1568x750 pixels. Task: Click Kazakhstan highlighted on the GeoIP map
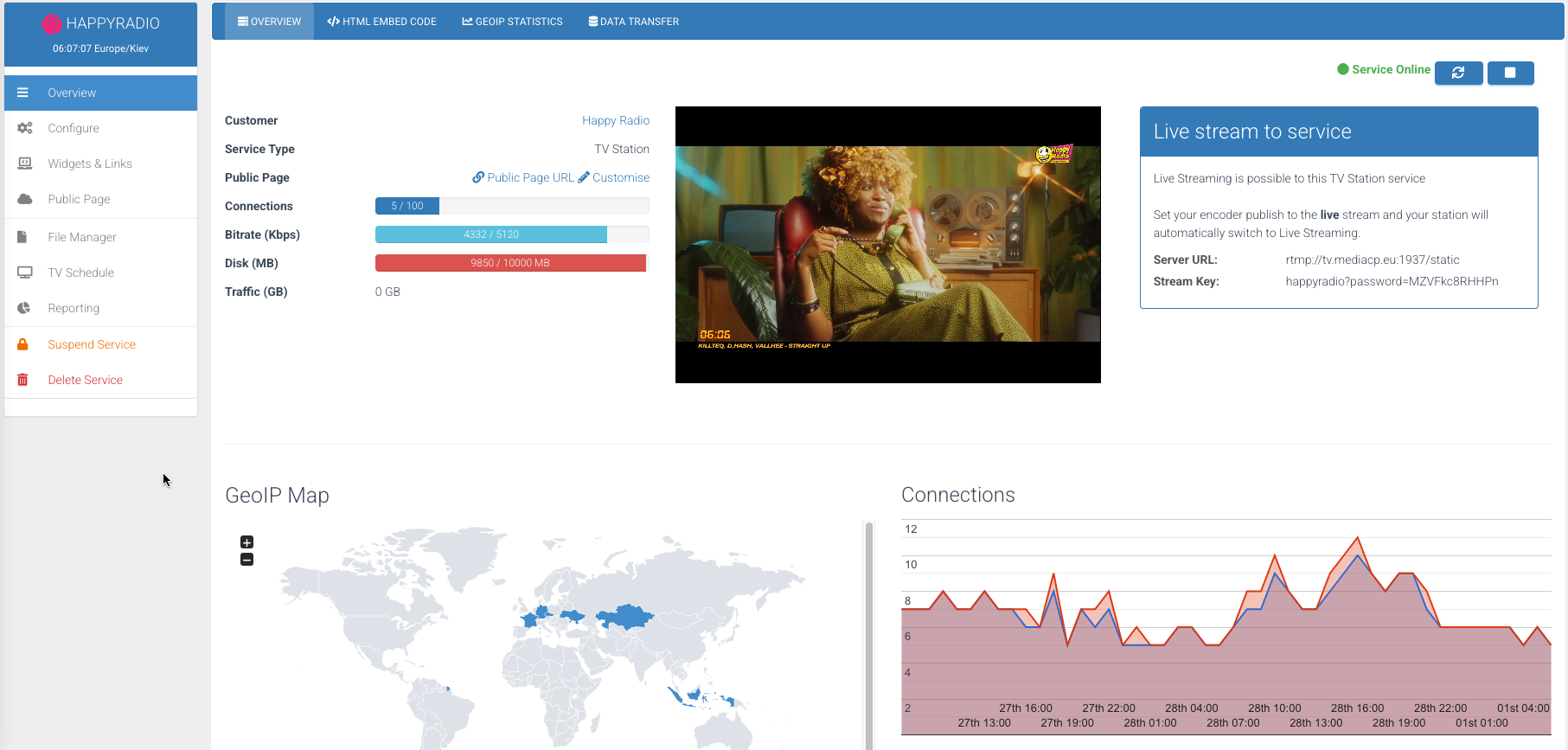tap(624, 616)
